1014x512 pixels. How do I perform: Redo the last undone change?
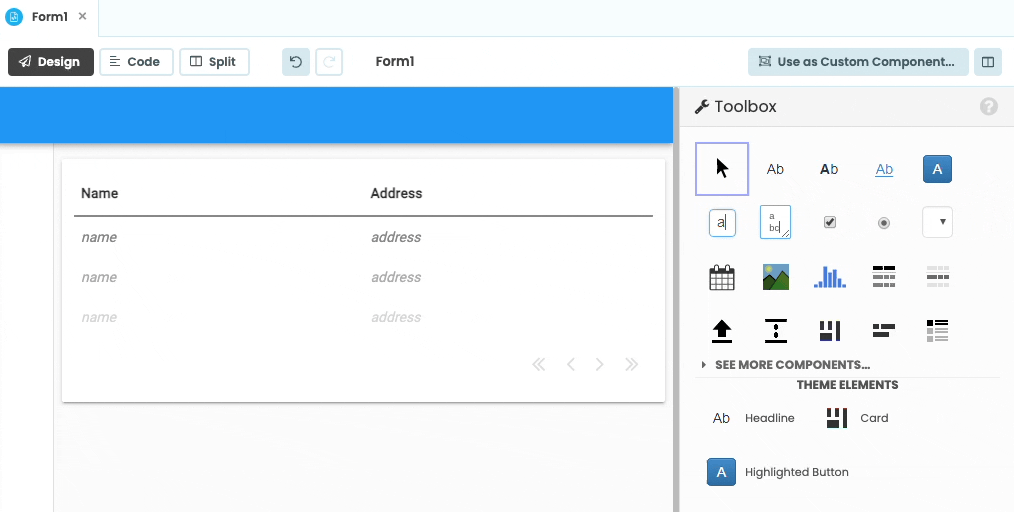click(x=329, y=62)
